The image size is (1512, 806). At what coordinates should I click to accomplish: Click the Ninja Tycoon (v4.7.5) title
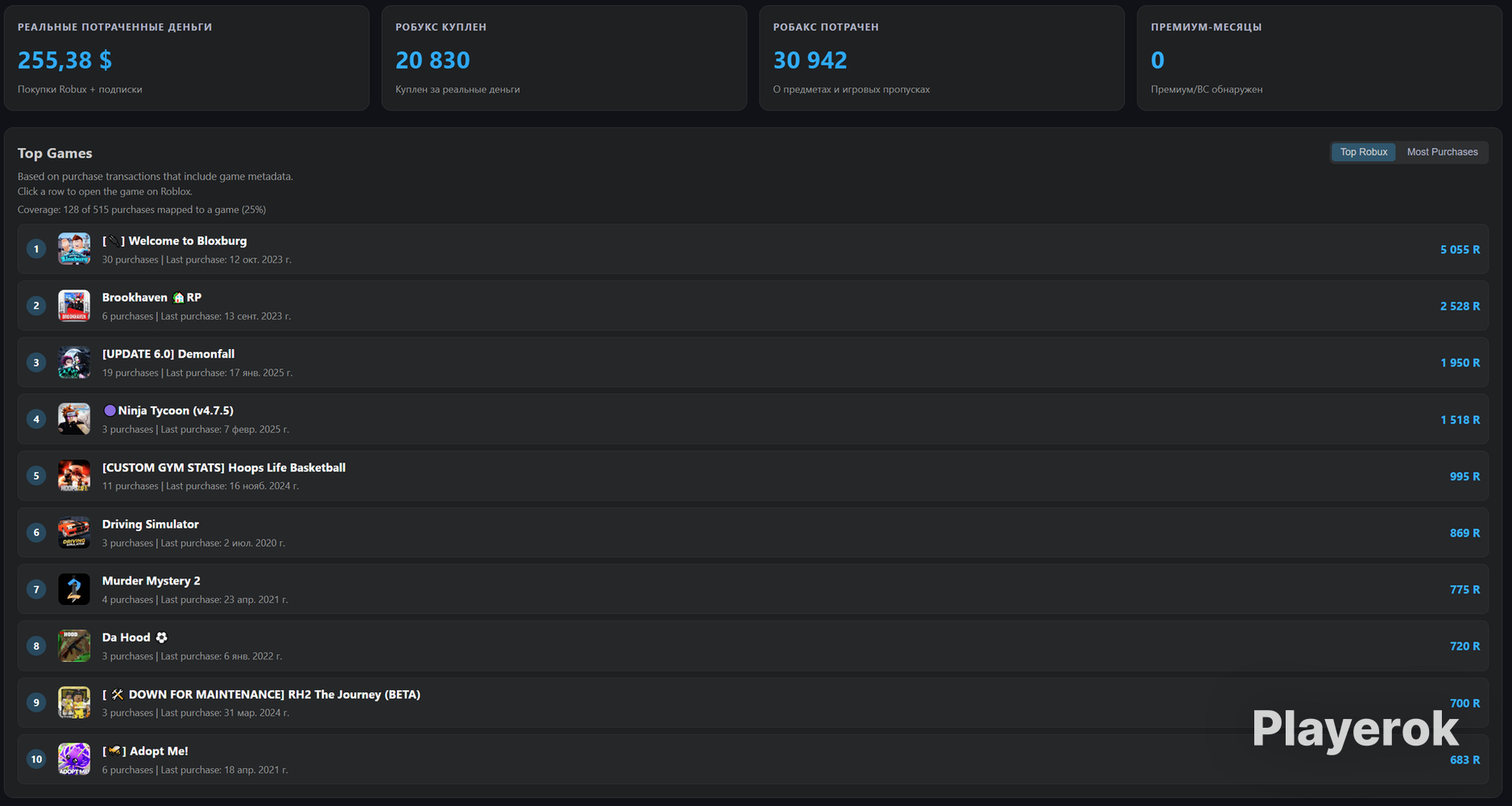pyautogui.click(x=168, y=410)
